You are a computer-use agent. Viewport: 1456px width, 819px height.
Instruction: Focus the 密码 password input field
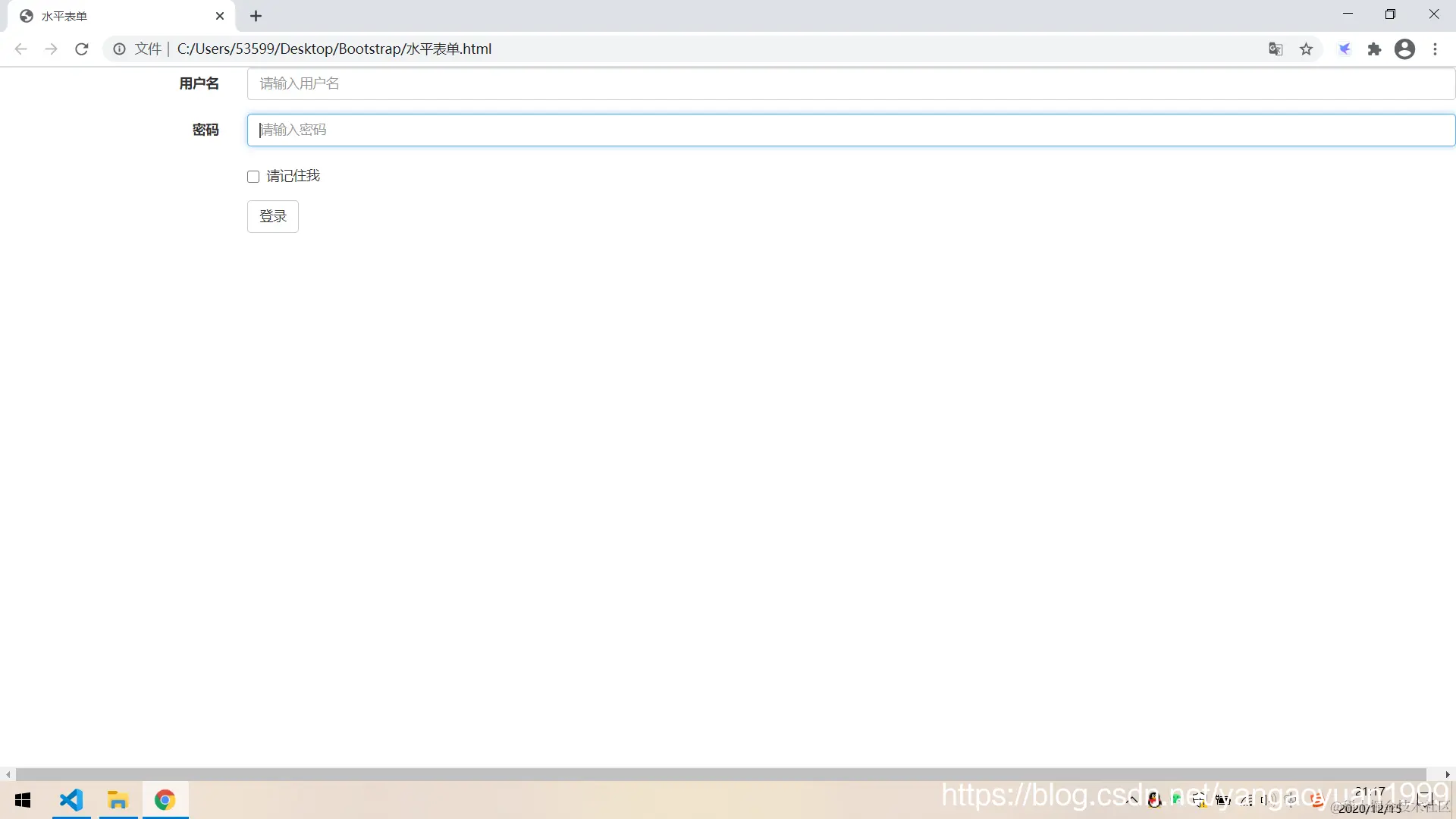pos(849,130)
